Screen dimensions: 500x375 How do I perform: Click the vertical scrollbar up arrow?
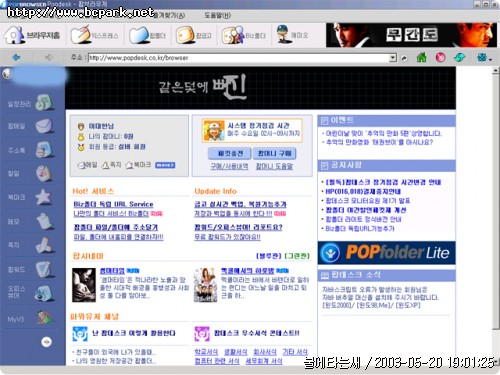click(496, 71)
